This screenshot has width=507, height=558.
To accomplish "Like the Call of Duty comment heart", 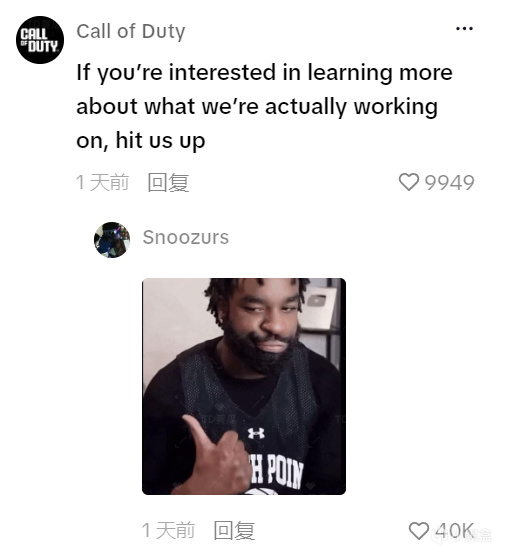I will pyautogui.click(x=409, y=182).
